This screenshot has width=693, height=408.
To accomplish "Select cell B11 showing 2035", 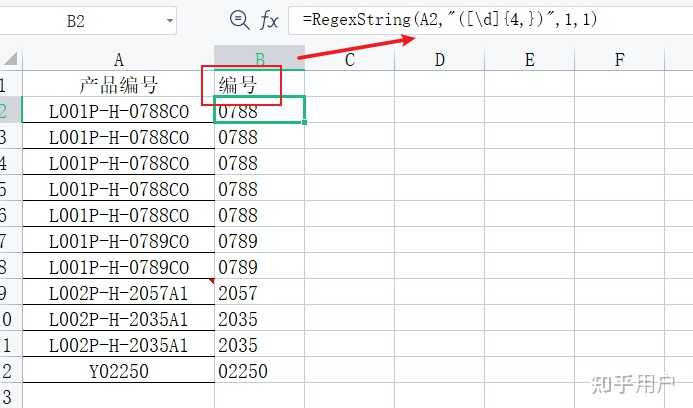I will coord(259,344).
